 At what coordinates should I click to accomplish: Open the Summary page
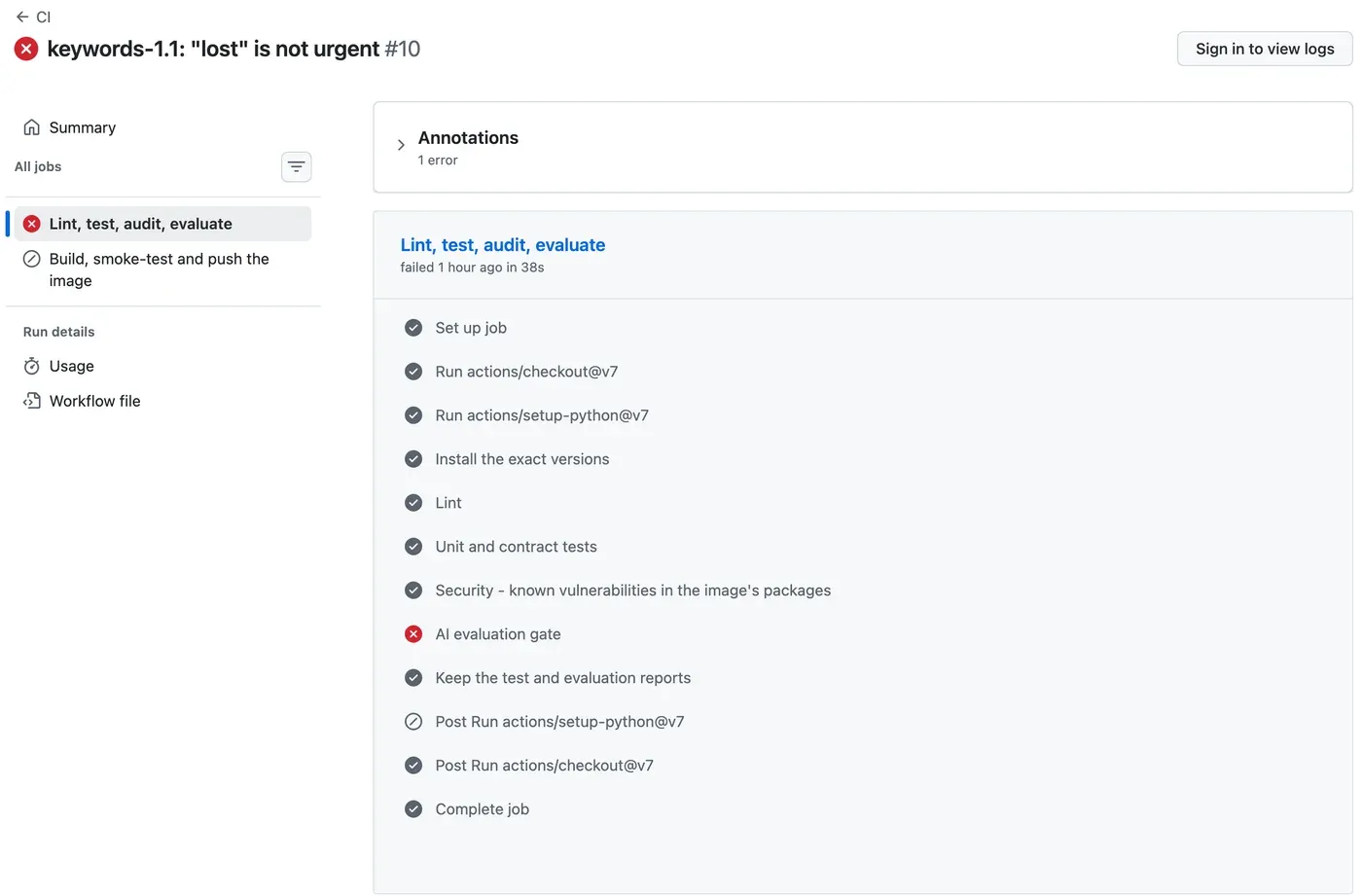point(83,127)
